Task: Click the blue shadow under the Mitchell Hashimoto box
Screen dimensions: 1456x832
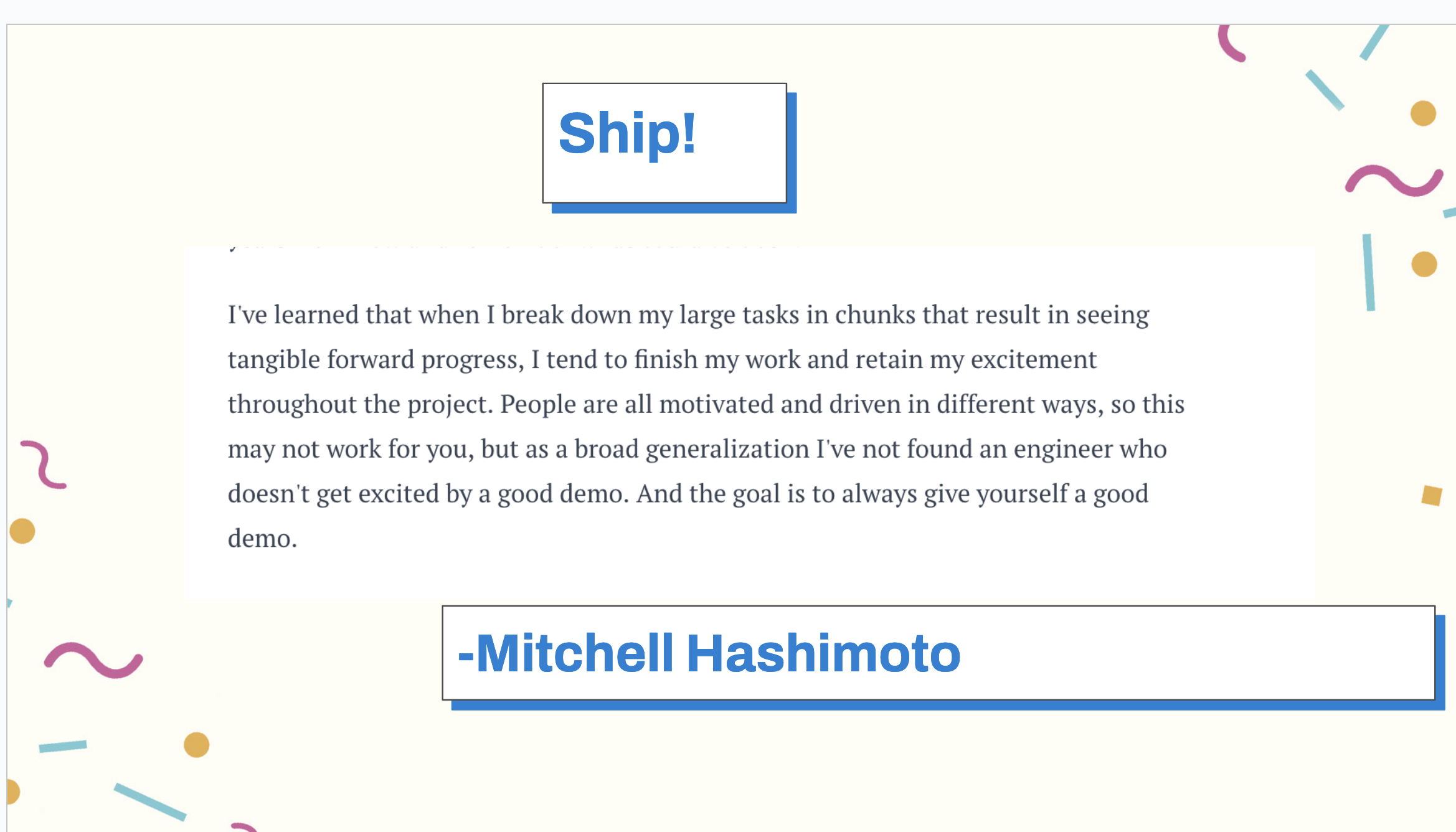Action: click(x=947, y=705)
